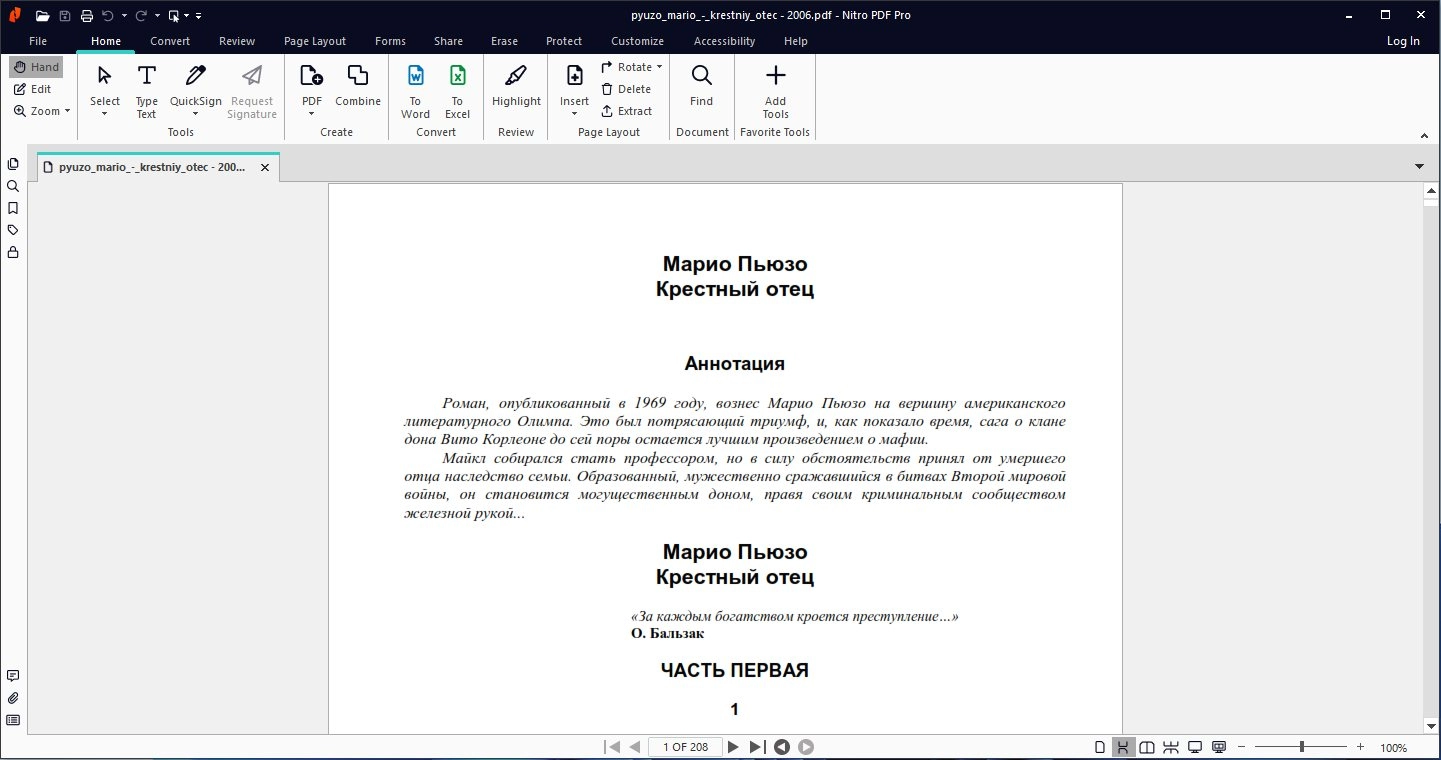
Task: Start slideshow mode from status bar
Action: [x=1218, y=747]
